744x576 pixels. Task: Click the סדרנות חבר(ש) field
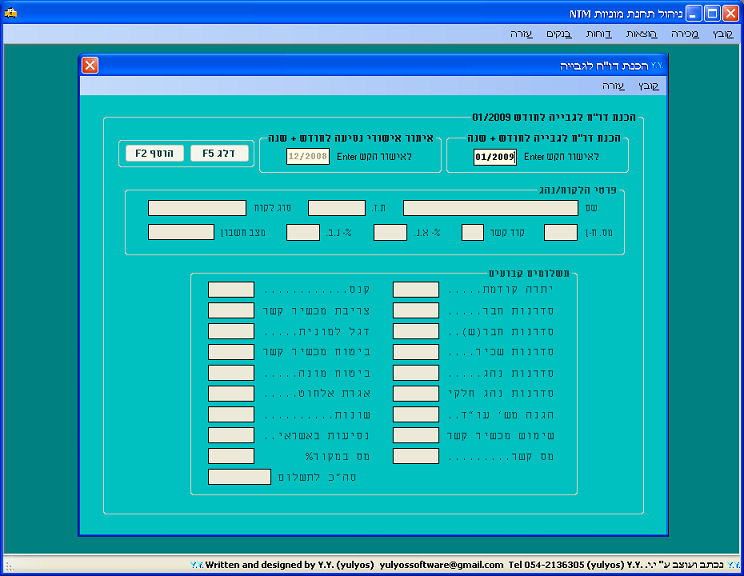pyautogui.click(x=416, y=331)
